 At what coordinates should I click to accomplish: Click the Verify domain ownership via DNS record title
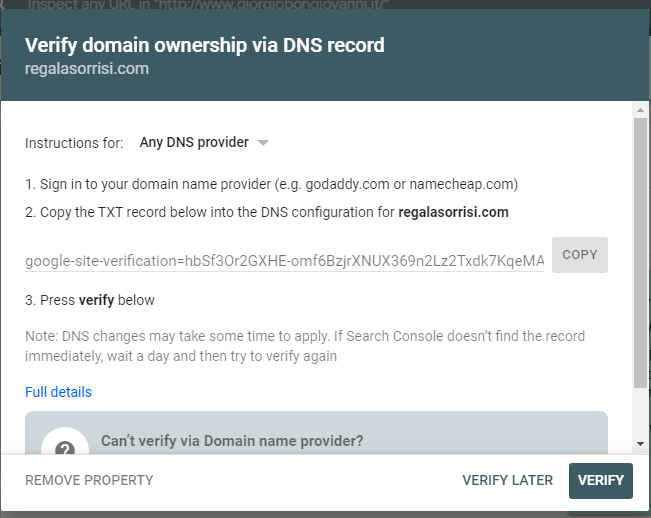(205, 45)
